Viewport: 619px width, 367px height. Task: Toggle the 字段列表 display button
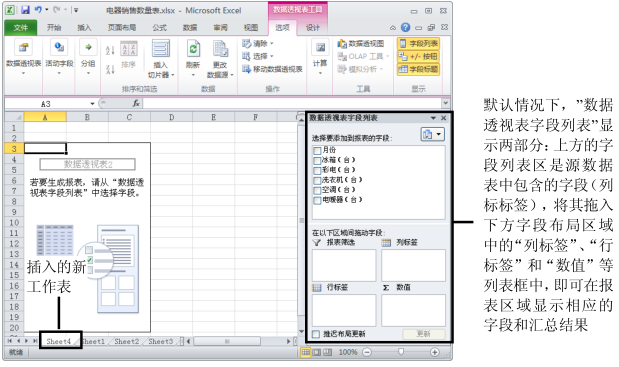pos(418,43)
